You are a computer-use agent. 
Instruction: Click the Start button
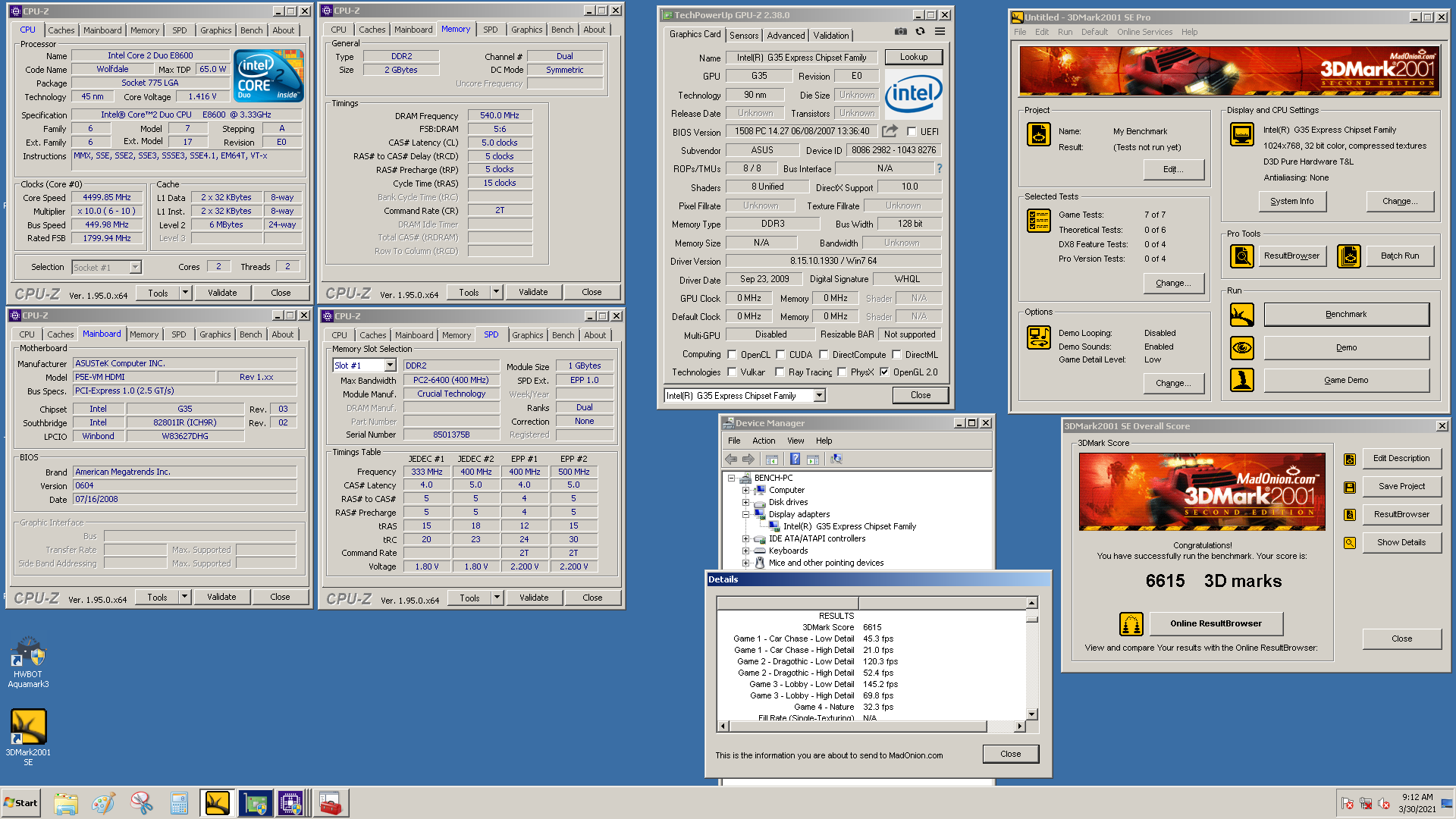[x=20, y=803]
